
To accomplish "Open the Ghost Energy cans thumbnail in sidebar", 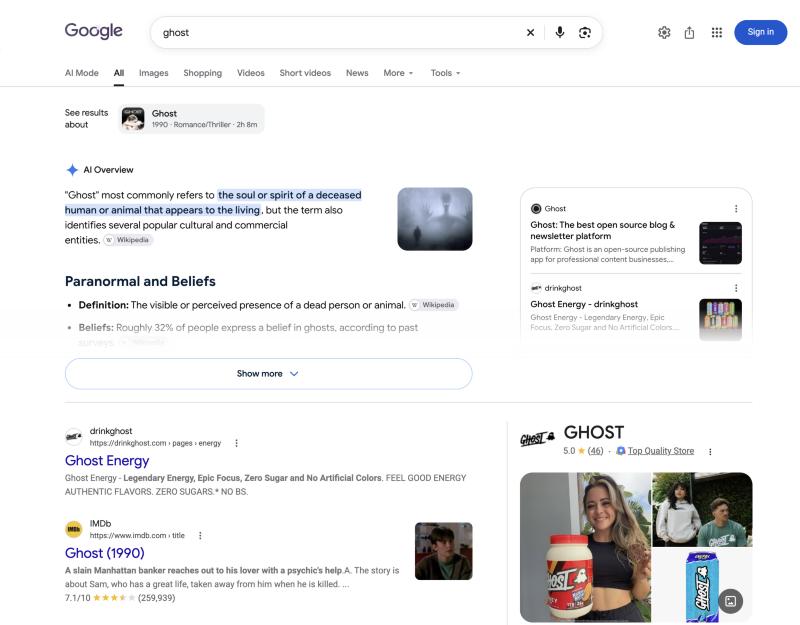I will (720, 319).
